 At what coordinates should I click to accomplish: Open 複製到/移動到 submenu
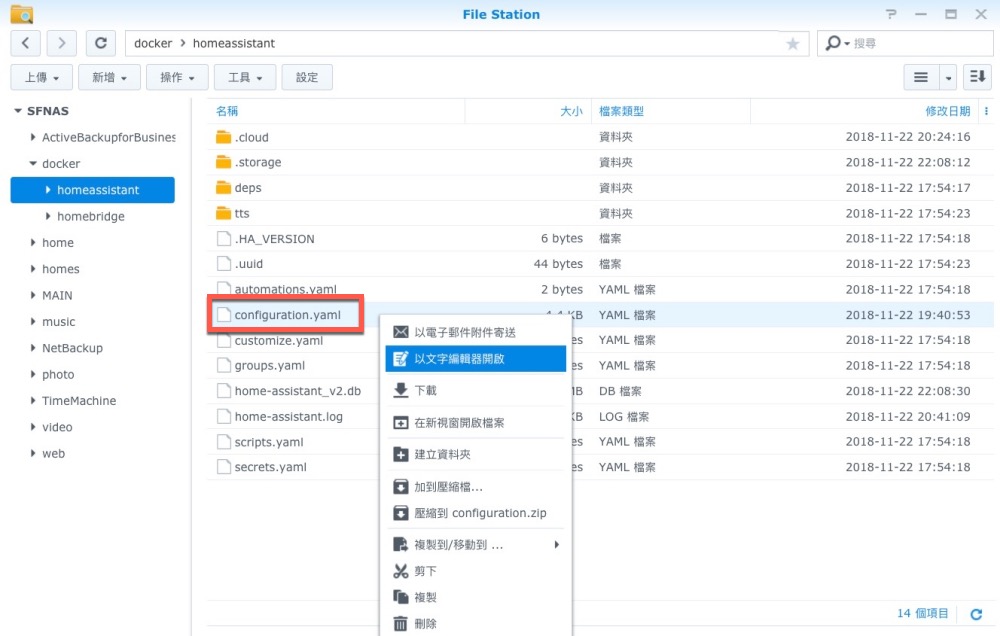pos(476,545)
